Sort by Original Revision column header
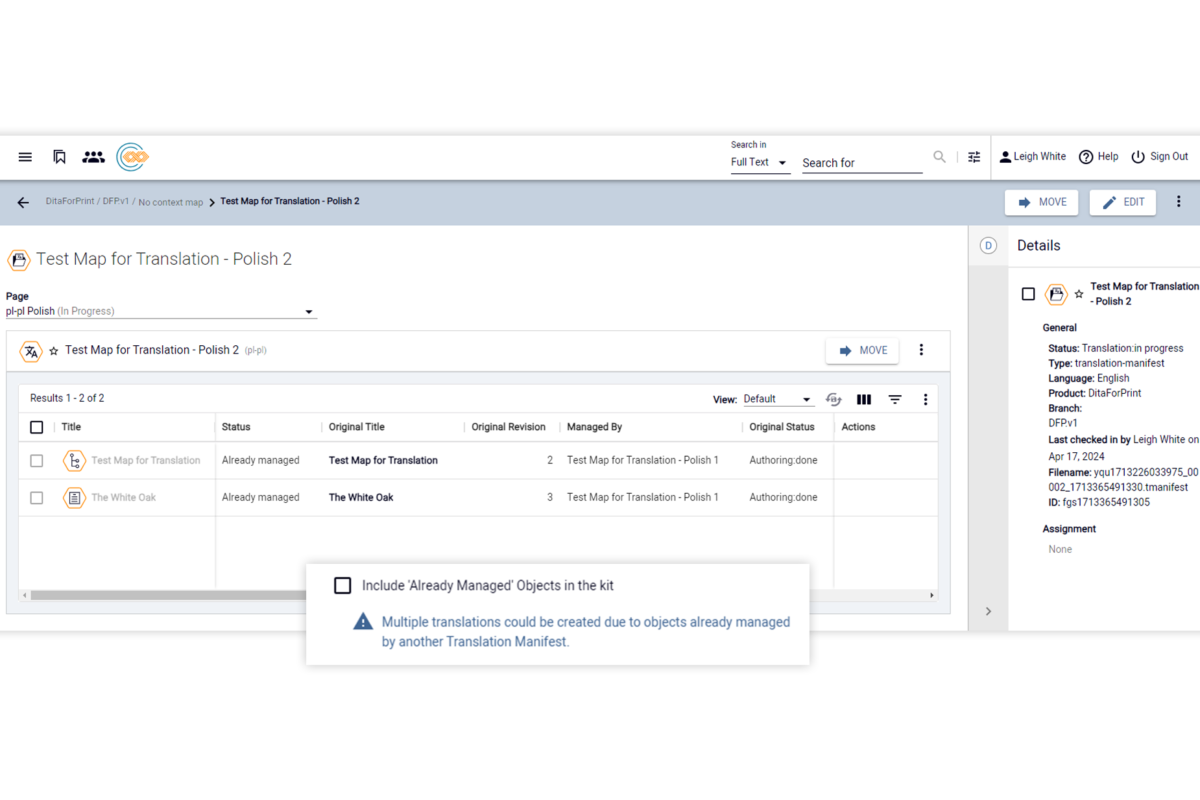Image resolution: width=1200 pixels, height=800 pixels. coord(509,427)
